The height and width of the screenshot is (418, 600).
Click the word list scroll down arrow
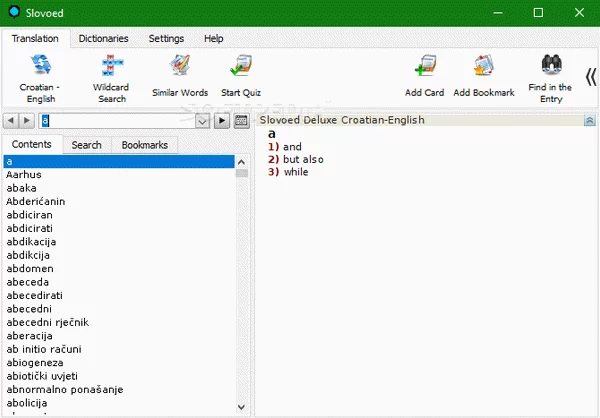(242, 406)
